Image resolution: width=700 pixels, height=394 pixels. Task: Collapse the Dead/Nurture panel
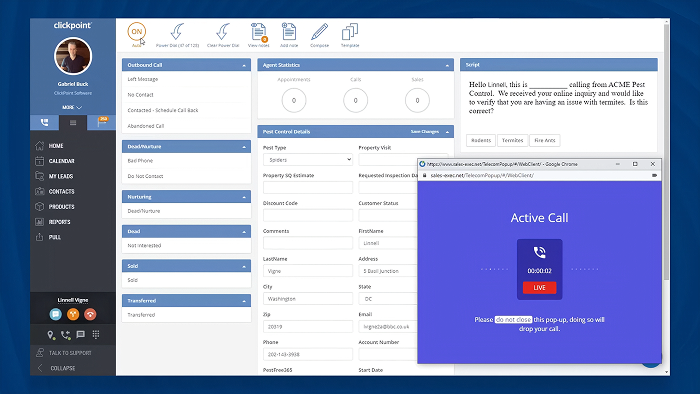(x=244, y=147)
